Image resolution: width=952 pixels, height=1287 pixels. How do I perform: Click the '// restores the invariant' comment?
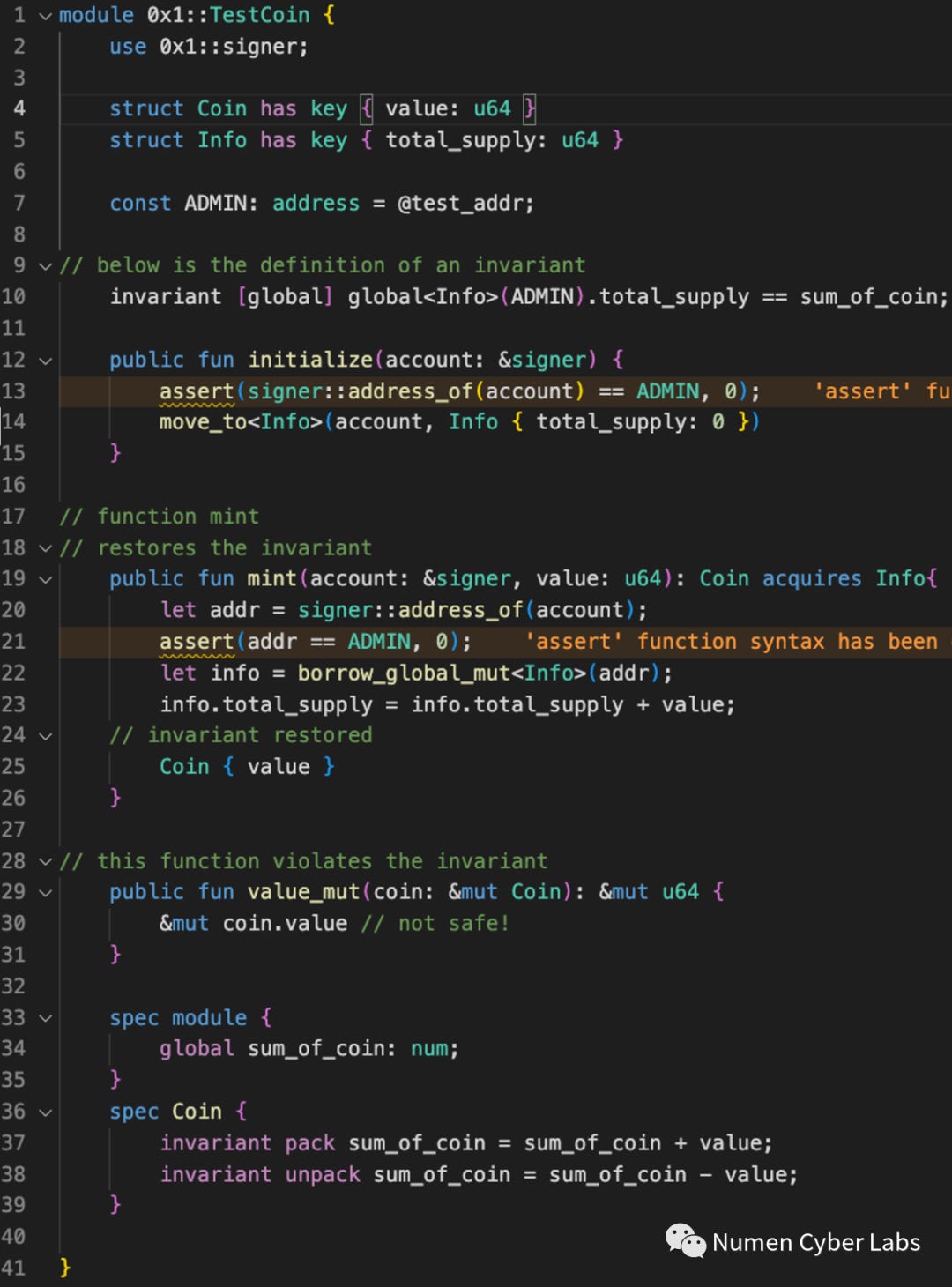tap(216, 548)
